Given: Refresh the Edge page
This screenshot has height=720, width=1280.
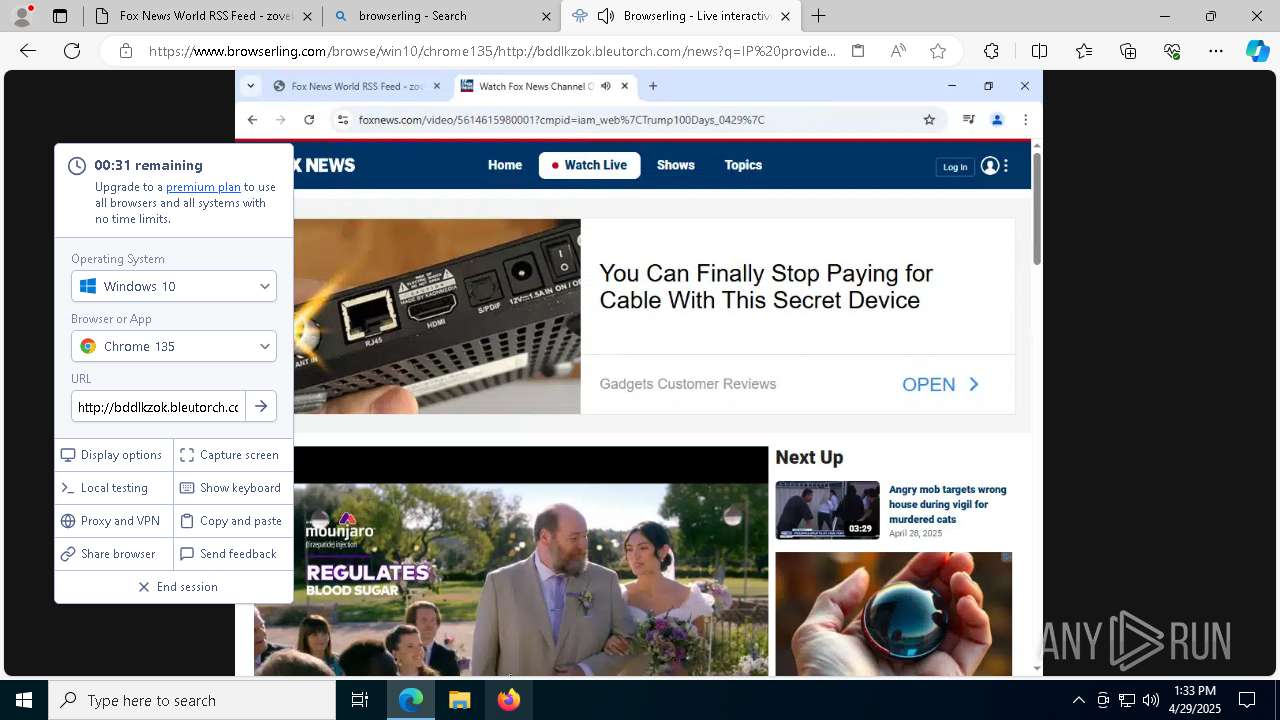Looking at the screenshot, I should coord(72,51).
